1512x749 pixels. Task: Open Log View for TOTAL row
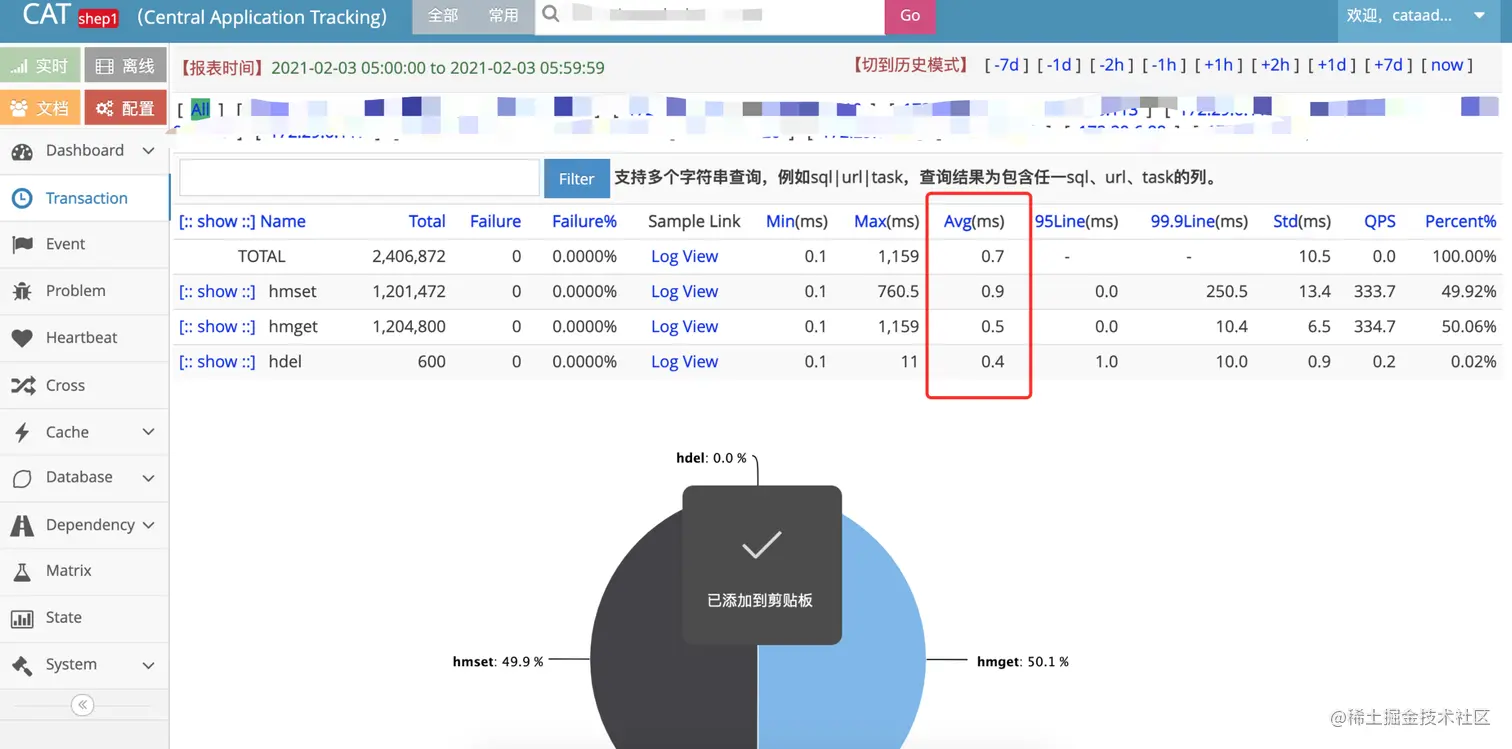(684, 257)
